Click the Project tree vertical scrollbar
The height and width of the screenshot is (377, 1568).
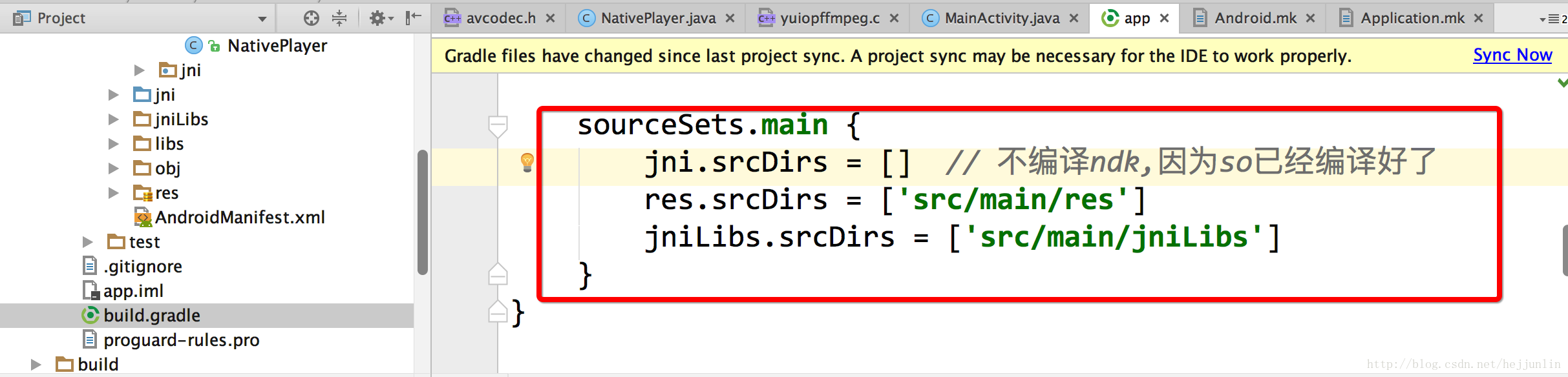(x=423, y=212)
